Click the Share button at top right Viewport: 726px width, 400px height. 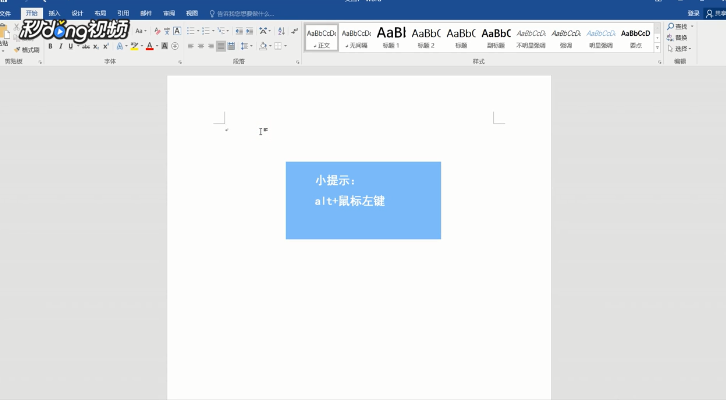715,13
